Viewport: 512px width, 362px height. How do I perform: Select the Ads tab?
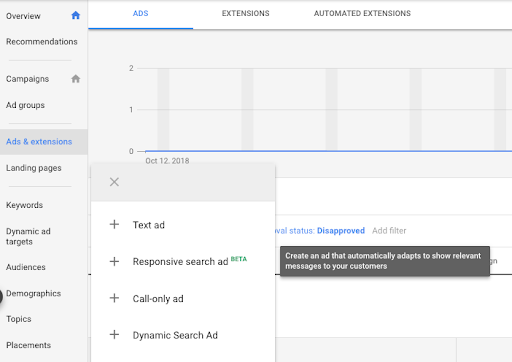141,13
